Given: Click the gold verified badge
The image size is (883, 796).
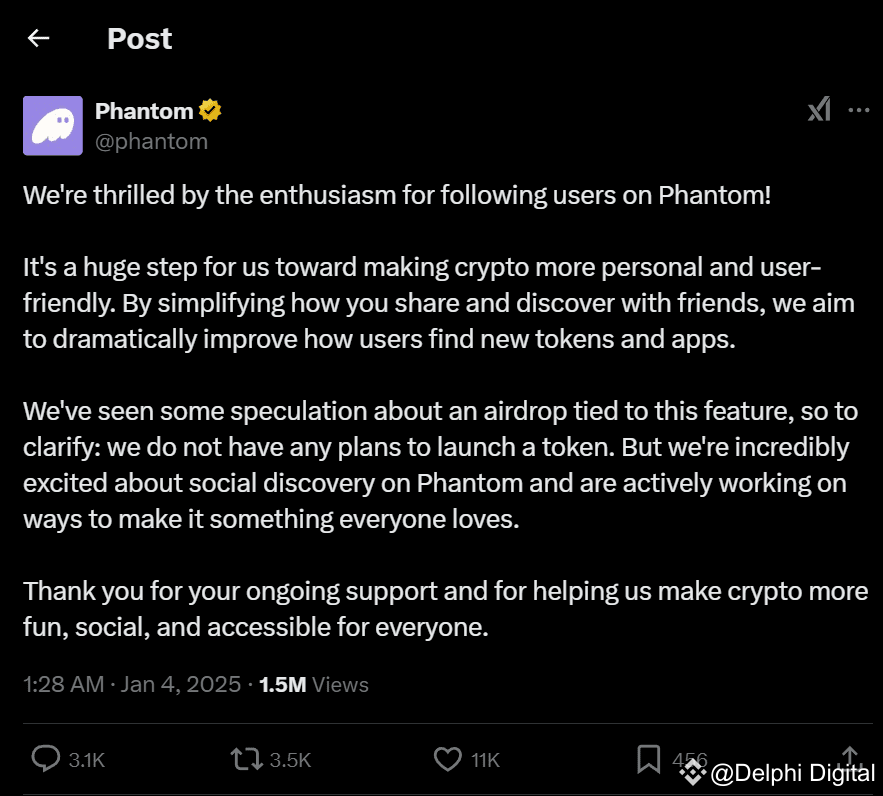Looking at the screenshot, I should click(210, 111).
